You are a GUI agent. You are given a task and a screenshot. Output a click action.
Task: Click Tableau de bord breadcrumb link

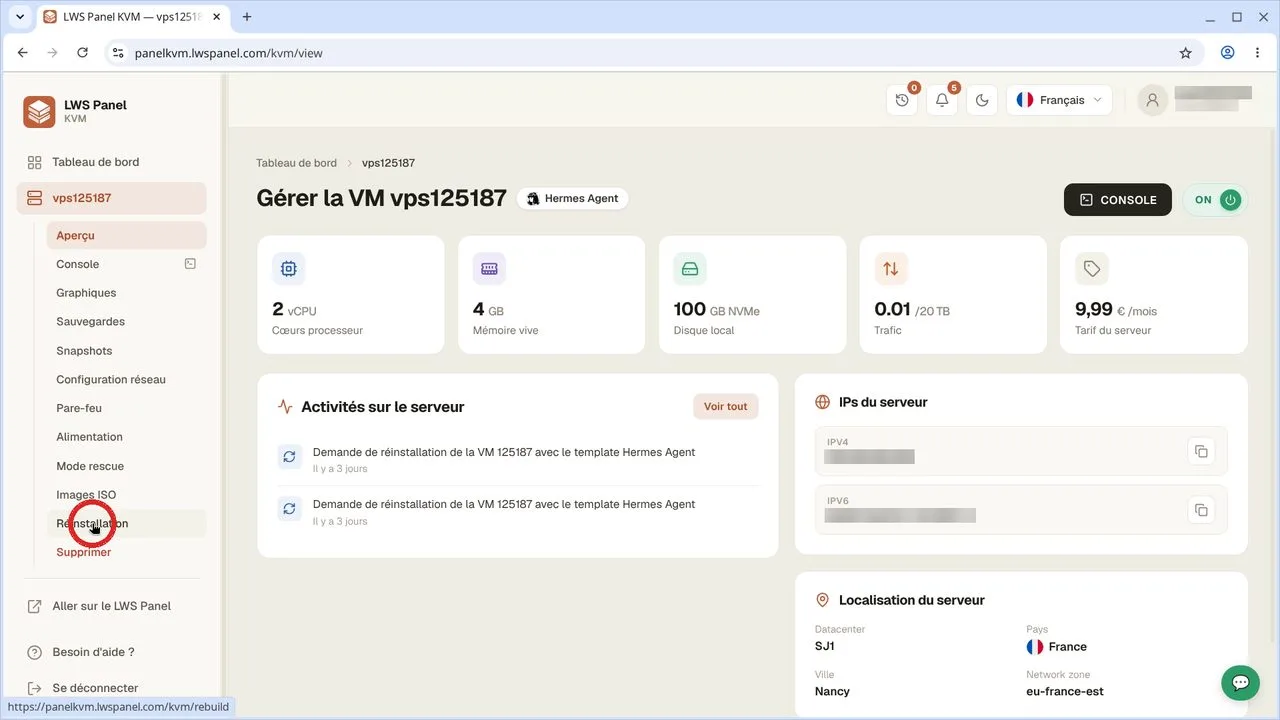pyautogui.click(x=296, y=163)
